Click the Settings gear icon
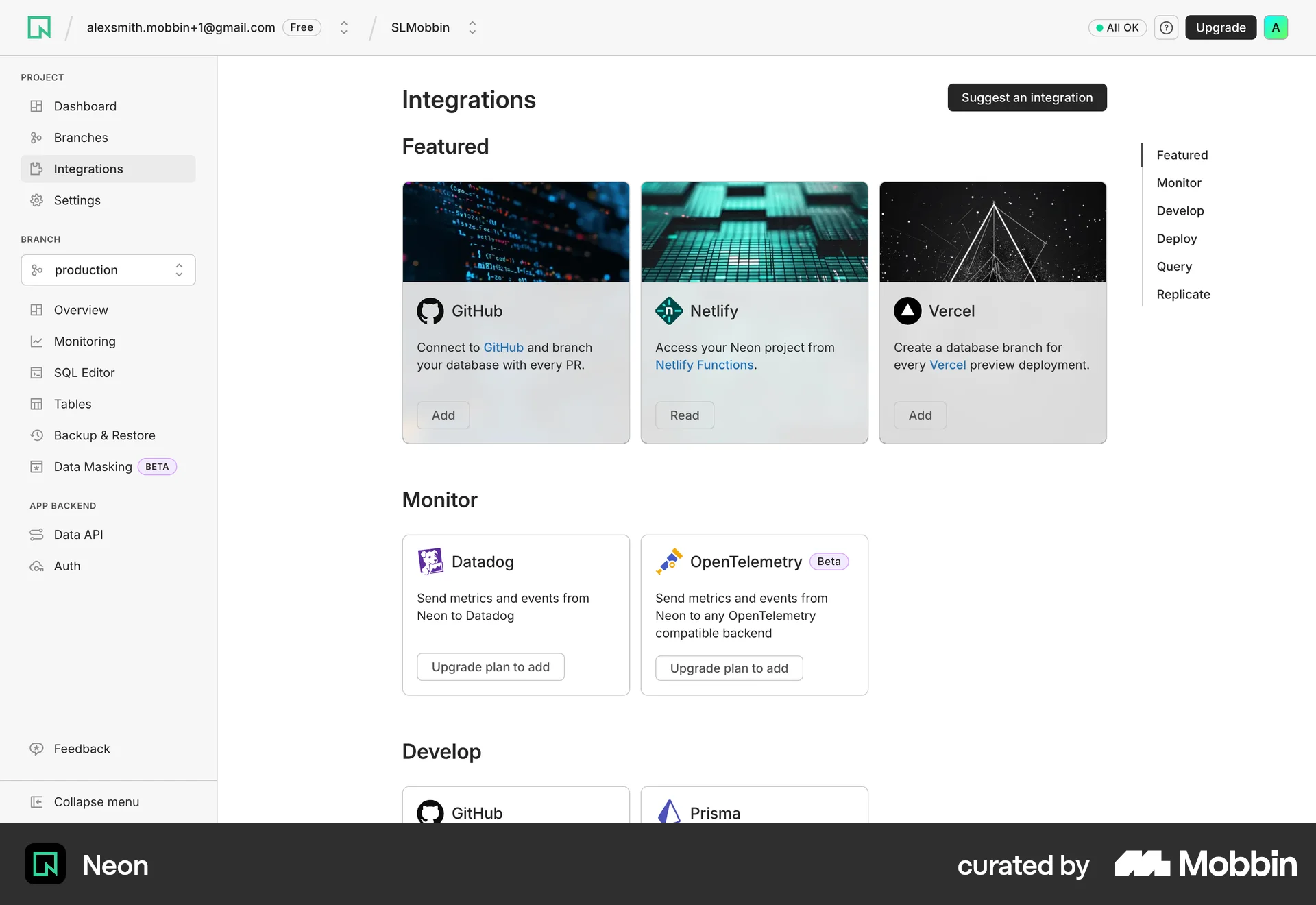Viewport: 1316px width, 905px height. click(36, 200)
